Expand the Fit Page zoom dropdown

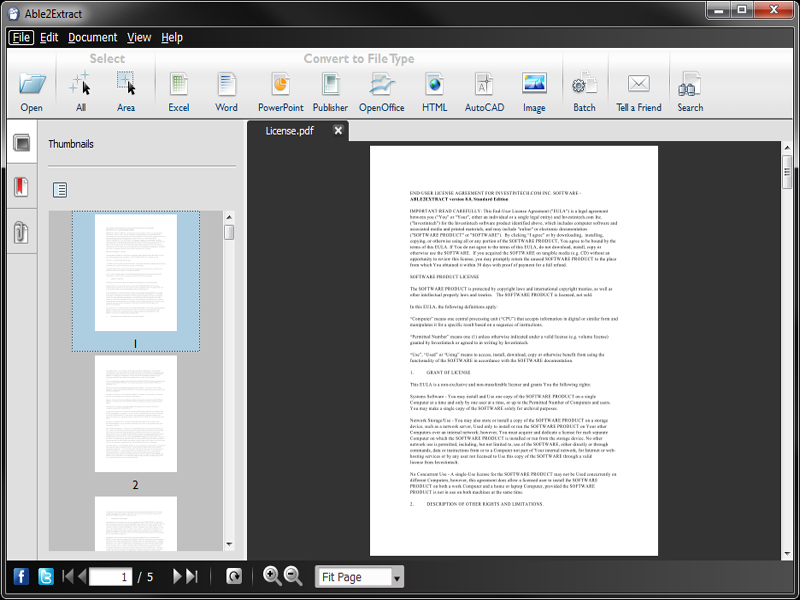click(x=397, y=577)
